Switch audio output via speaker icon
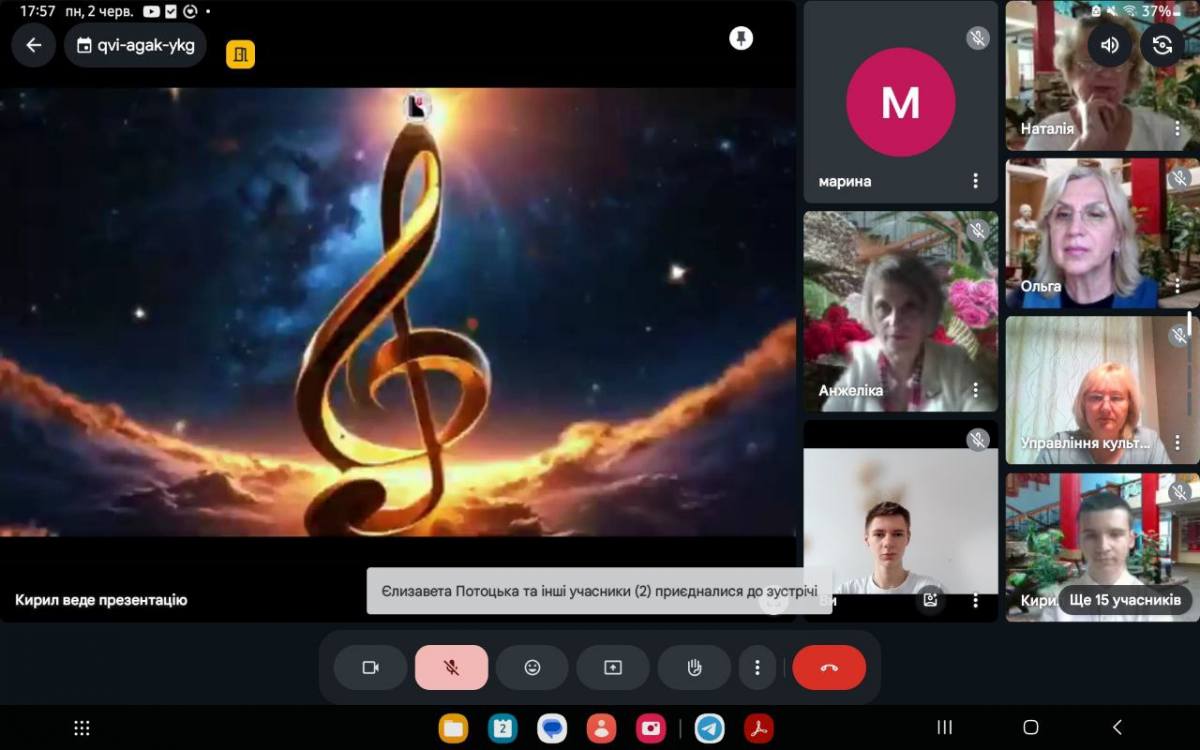This screenshot has width=1200, height=750. 1109,45
